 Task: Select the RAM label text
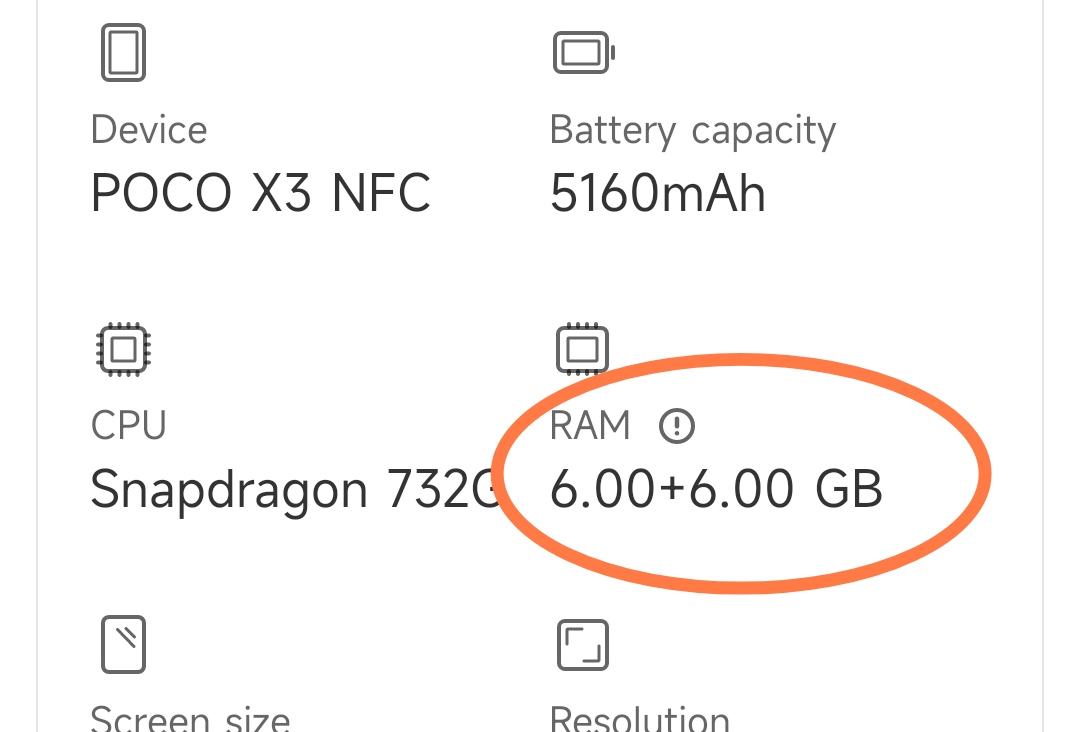click(590, 425)
